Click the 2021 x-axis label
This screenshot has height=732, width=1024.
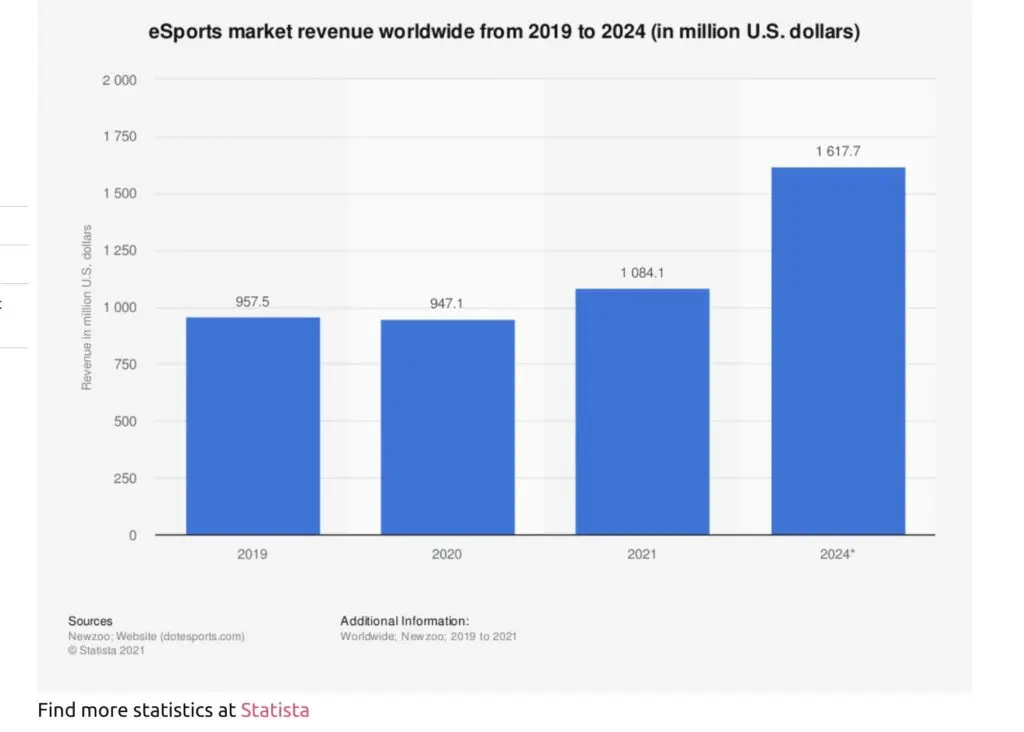[x=642, y=554]
